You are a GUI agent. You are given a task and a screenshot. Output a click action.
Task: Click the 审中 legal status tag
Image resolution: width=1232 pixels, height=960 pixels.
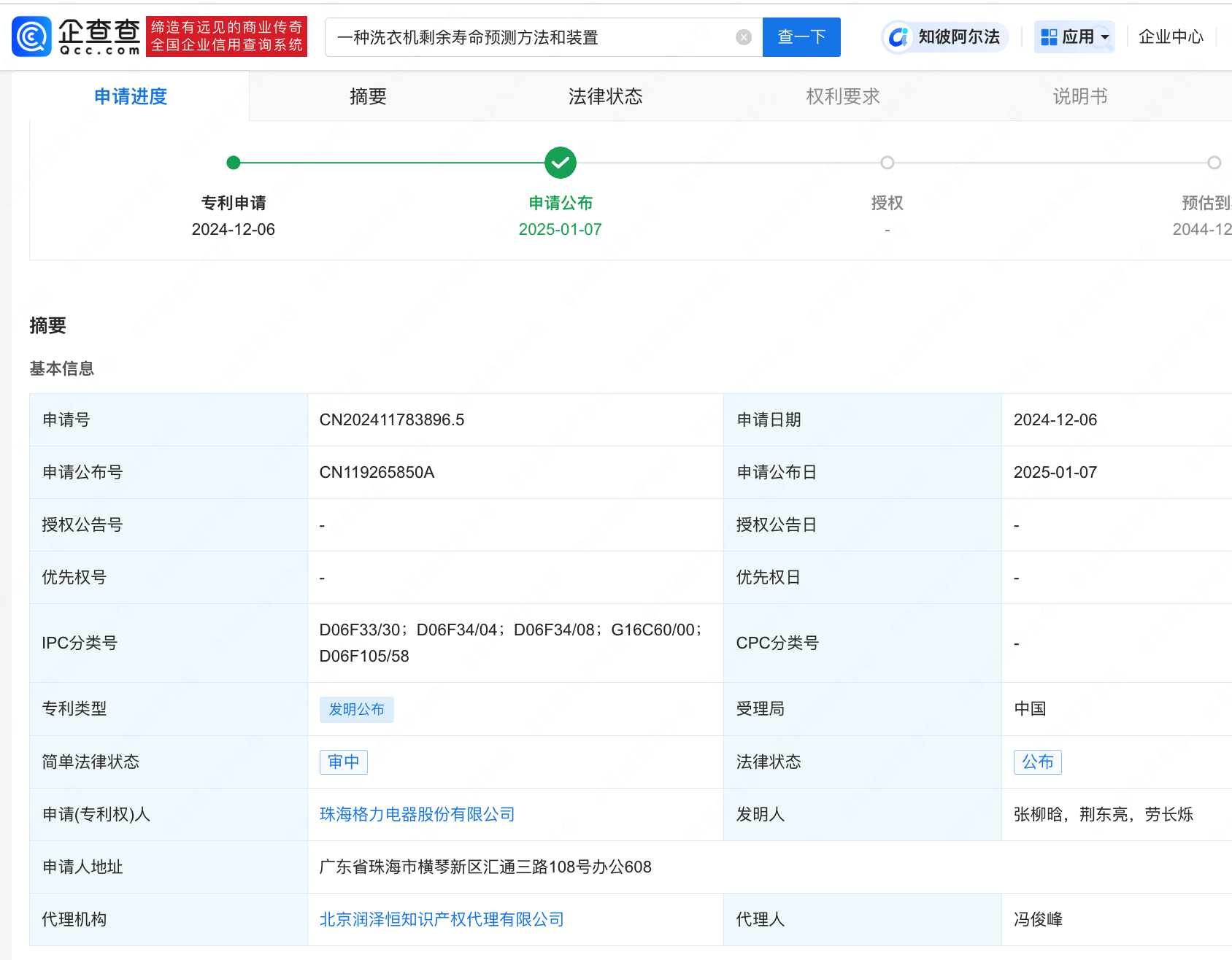click(343, 762)
